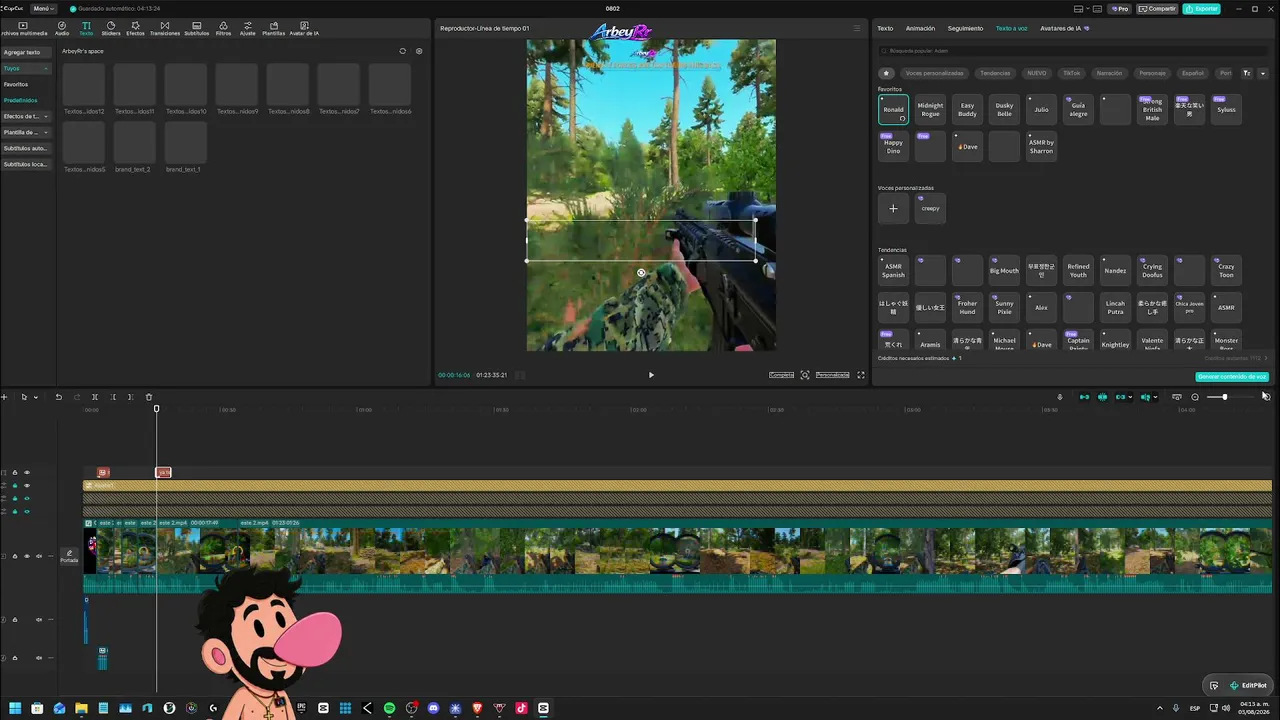Switch to the Seguimiento tab
The image size is (1280, 720).
[965, 28]
